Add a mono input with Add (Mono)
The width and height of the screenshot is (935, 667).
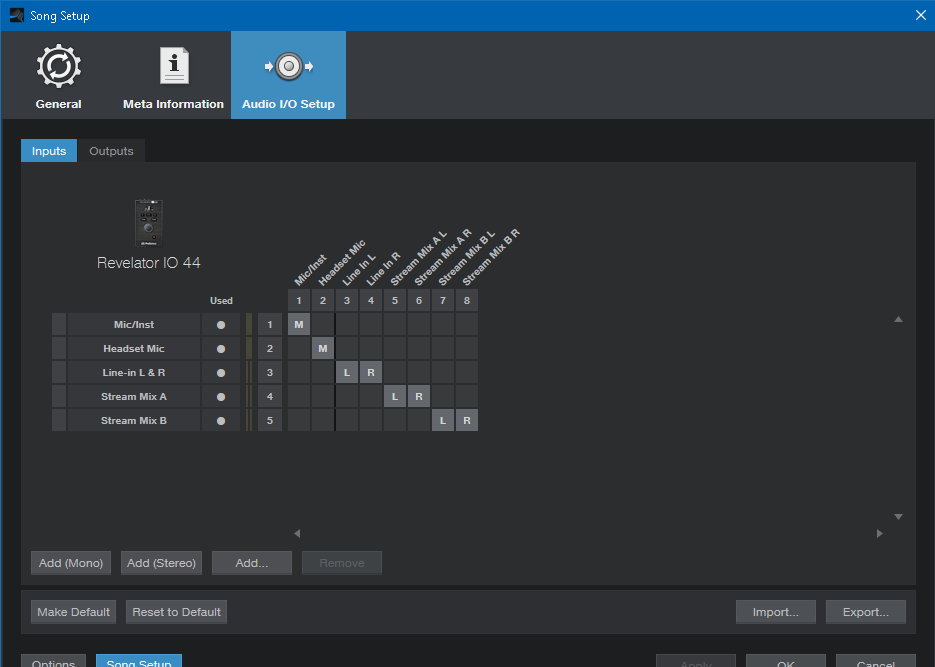71,563
